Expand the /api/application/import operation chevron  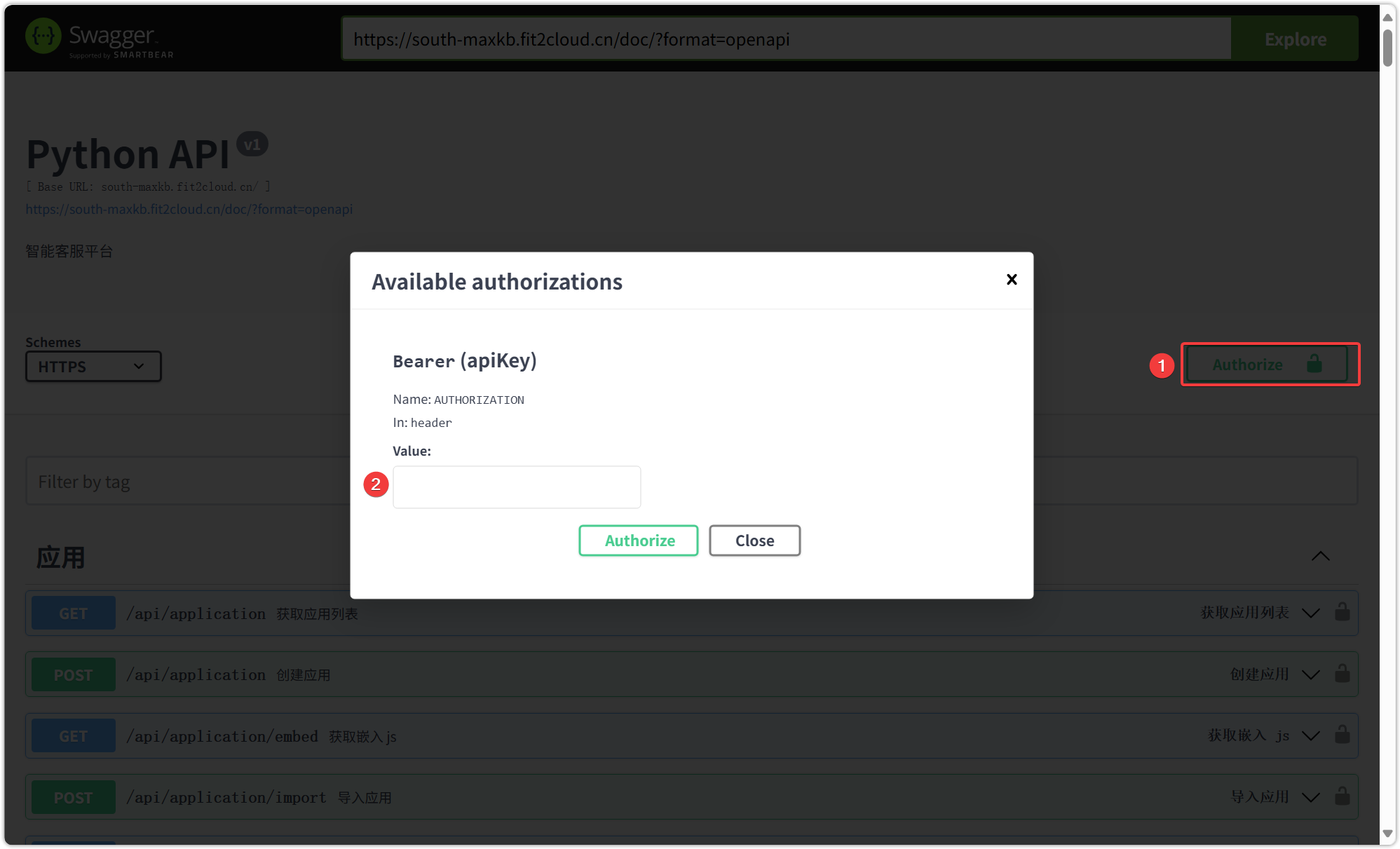(1310, 797)
